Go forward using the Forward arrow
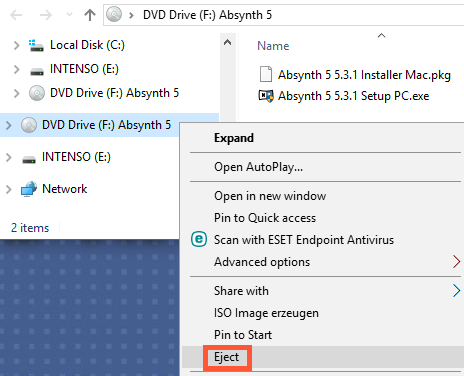 pos(46,15)
